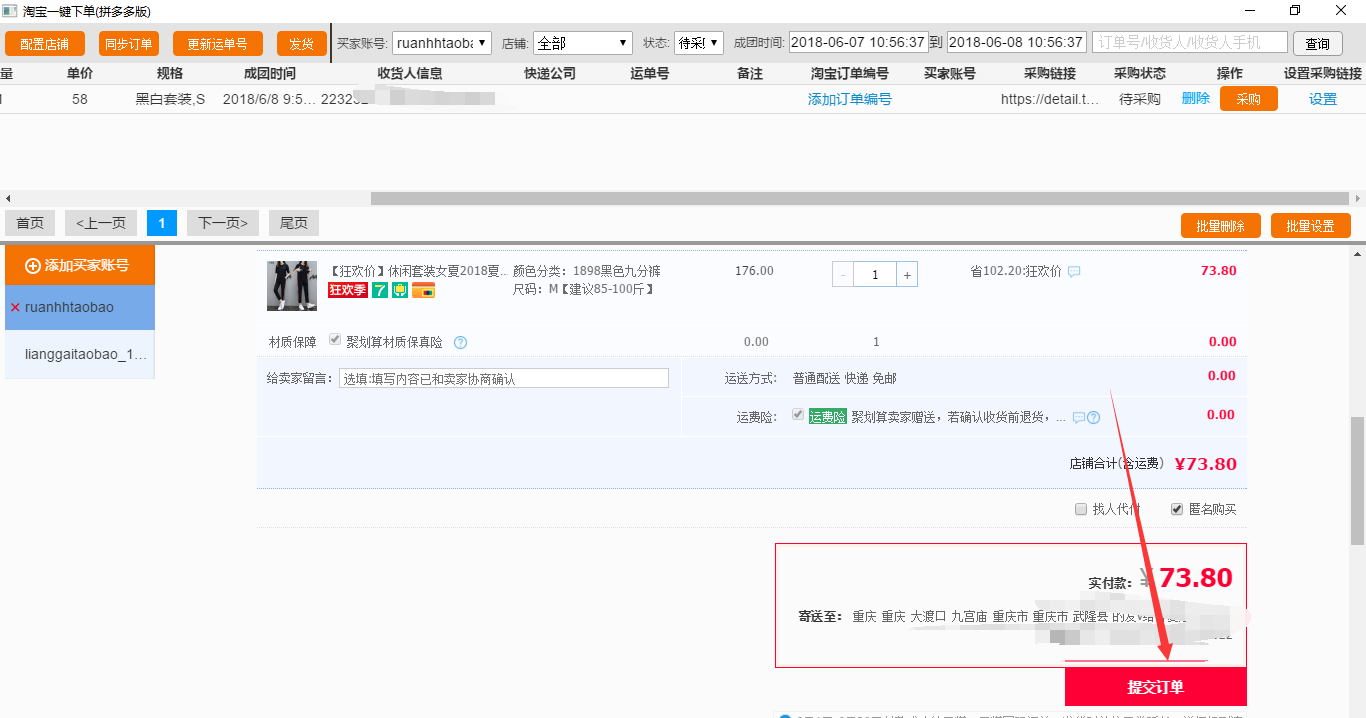Click the 快递公司 column header
Image resolution: width=1366 pixels, height=718 pixels.
point(550,73)
